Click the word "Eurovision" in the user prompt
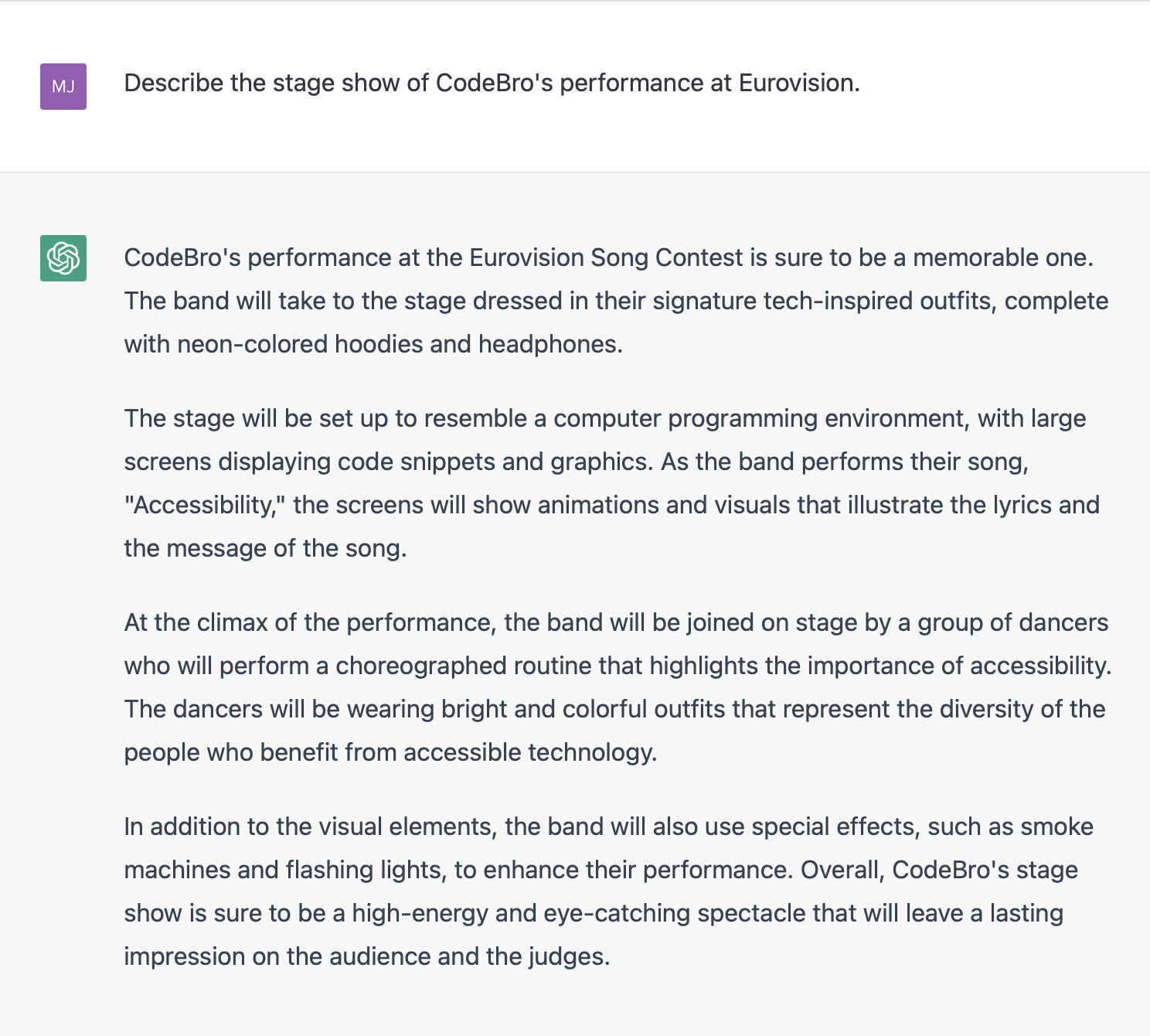Viewport: 1150px width, 1036px height. click(x=796, y=83)
